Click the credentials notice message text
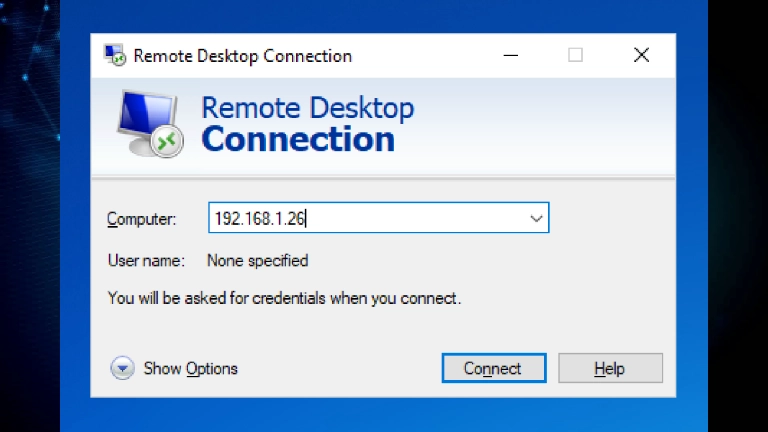Image resolution: width=768 pixels, height=432 pixels. [284, 298]
